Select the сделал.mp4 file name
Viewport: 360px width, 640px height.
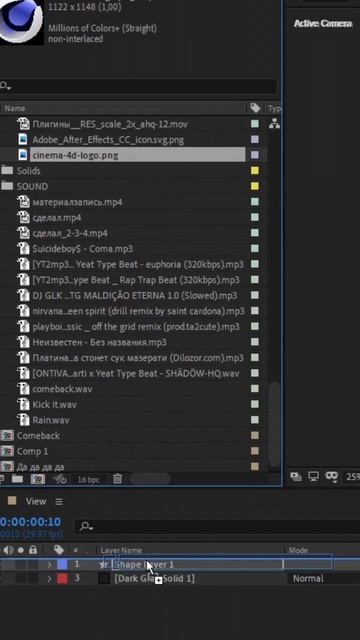click(x=57, y=218)
